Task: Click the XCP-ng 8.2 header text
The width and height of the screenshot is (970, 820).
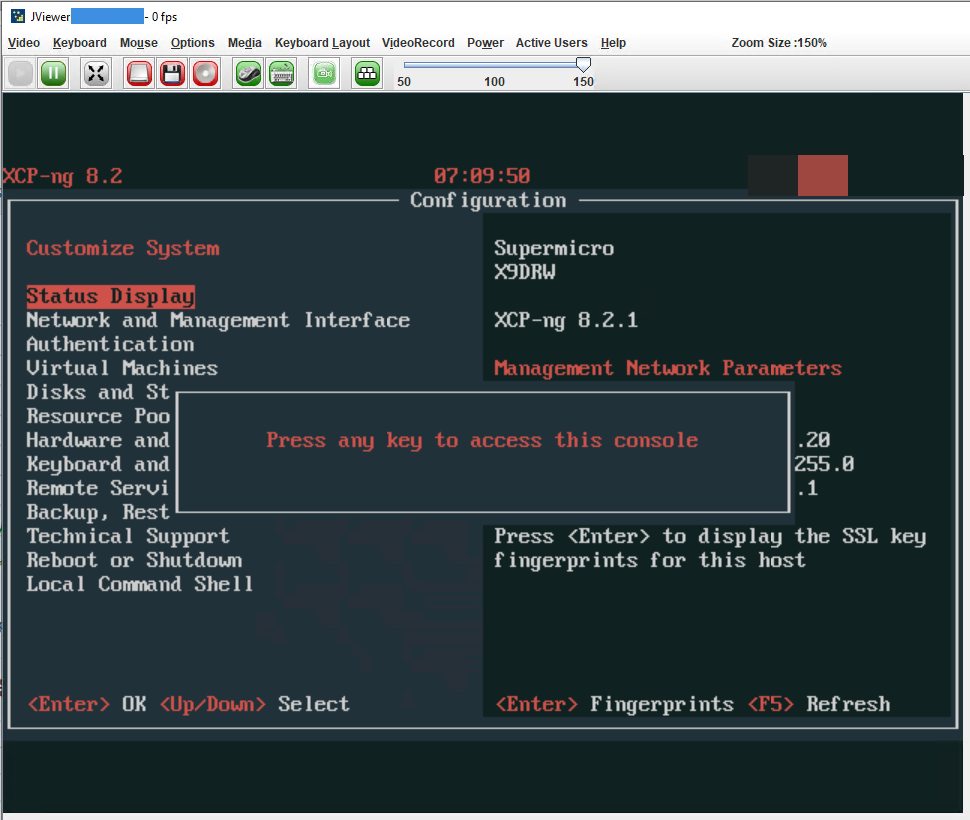Action: click(x=62, y=176)
